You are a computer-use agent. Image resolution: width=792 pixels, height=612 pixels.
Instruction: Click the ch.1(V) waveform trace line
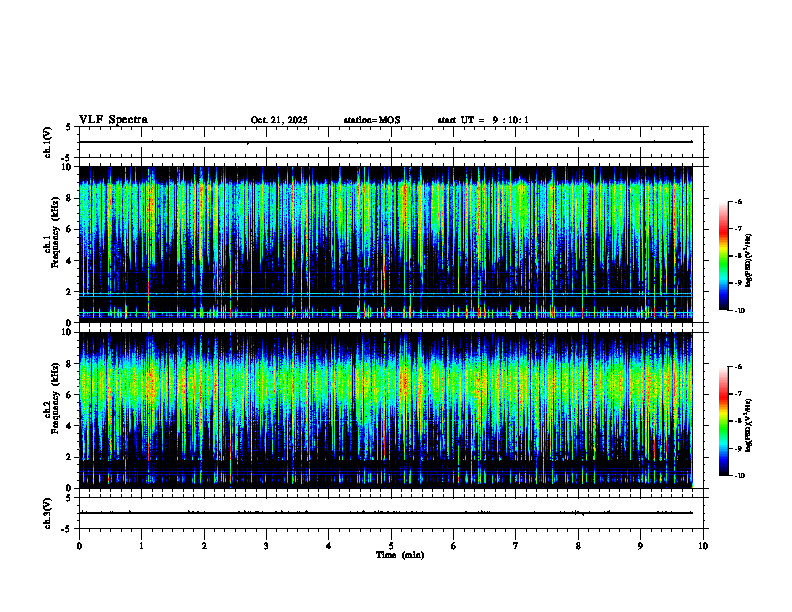[x=386, y=142]
